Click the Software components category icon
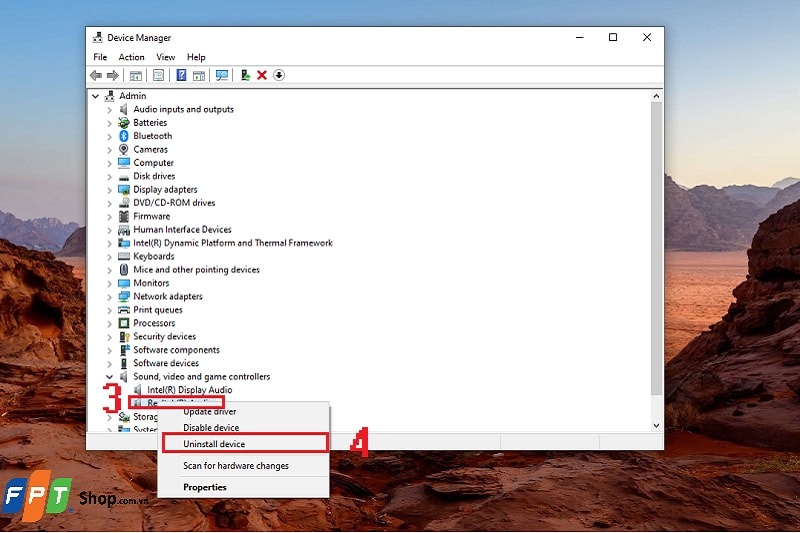The width and height of the screenshot is (800, 533). pos(124,350)
